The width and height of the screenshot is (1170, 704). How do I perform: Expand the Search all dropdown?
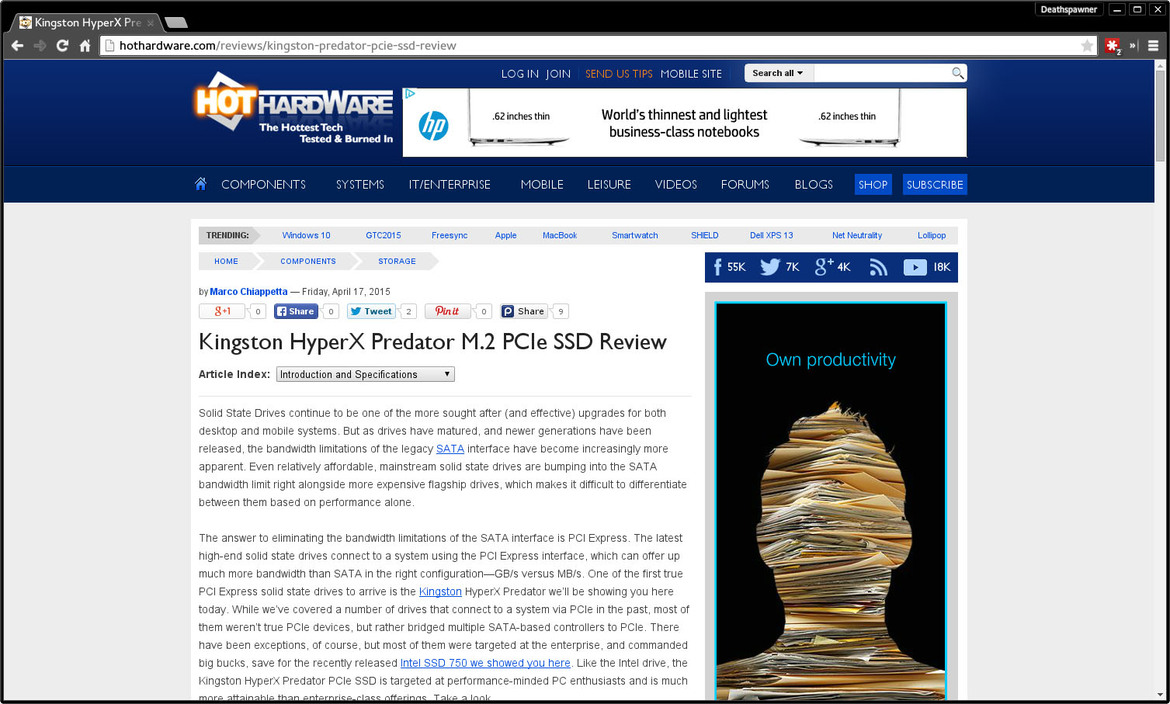coord(778,73)
